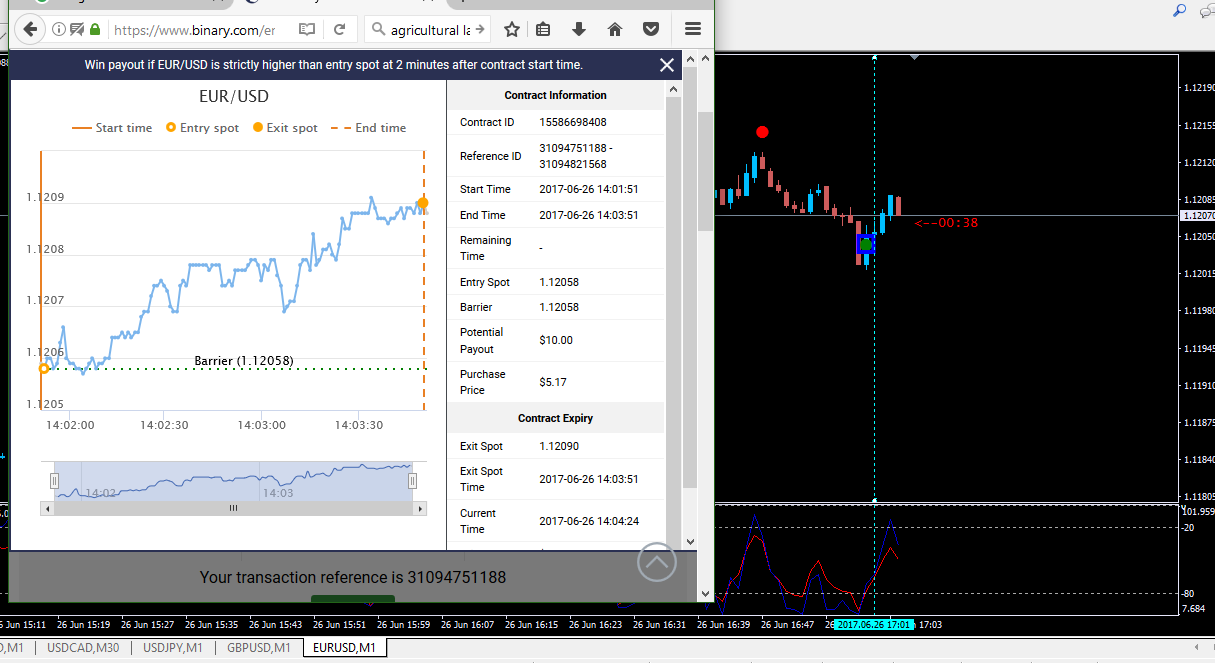Toggle the Entry spot legend item
This screenshot has width=1215, height=663.
(x=202, y=128)
